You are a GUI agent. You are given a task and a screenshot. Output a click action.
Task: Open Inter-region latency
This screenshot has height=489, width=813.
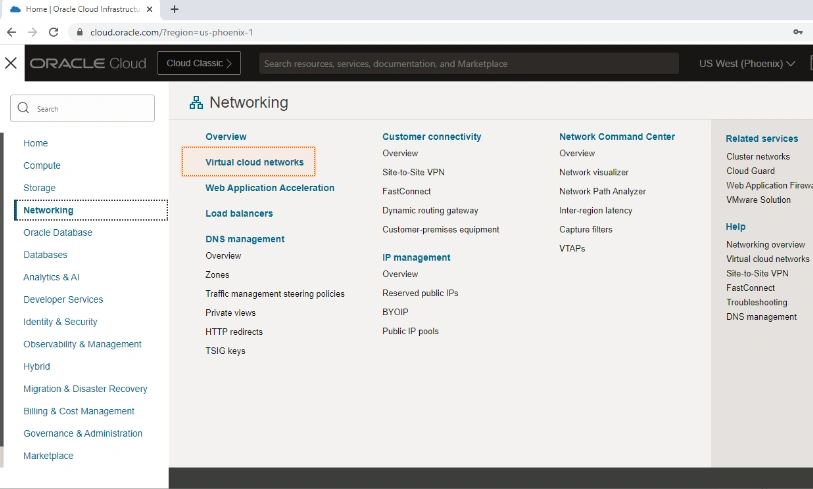[x=596, y=211]
